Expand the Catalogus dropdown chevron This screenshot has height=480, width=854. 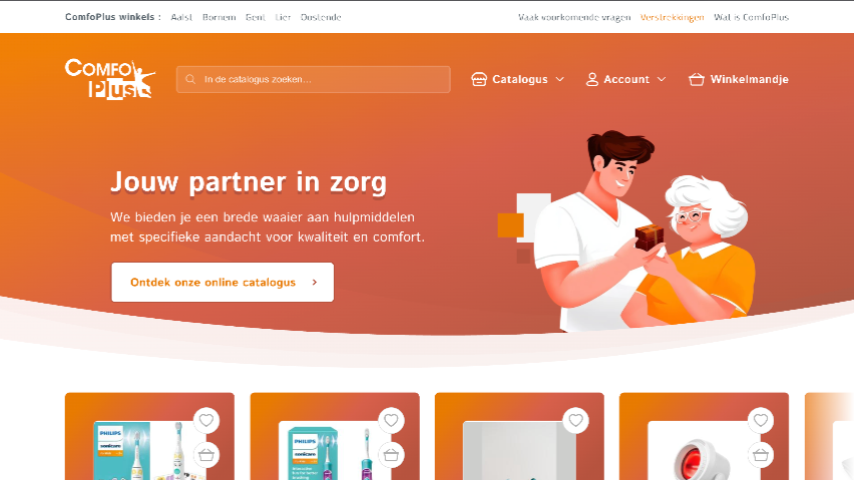[560, 80]
